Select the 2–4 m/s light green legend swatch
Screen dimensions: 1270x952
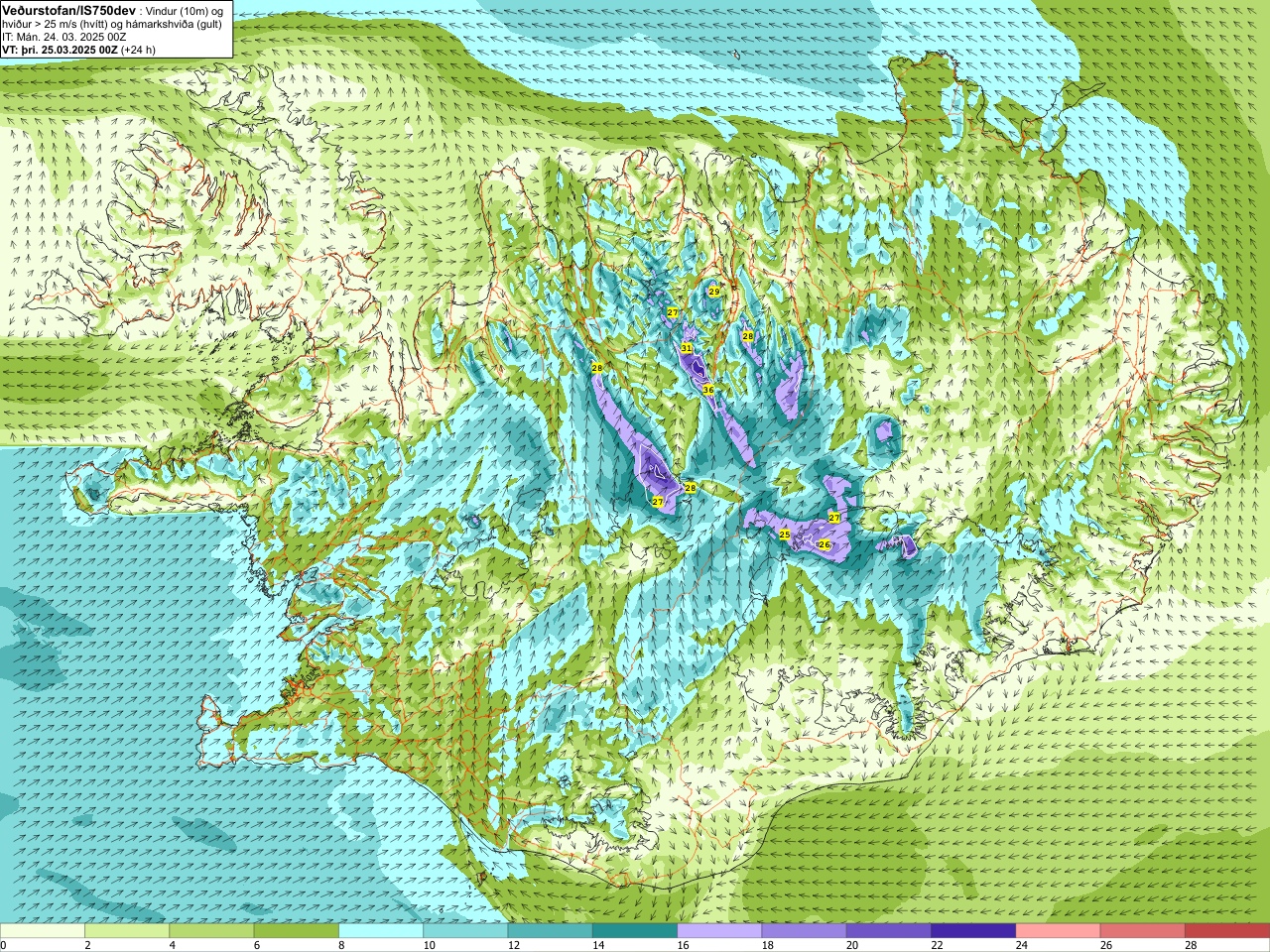(x=127, y=931)
